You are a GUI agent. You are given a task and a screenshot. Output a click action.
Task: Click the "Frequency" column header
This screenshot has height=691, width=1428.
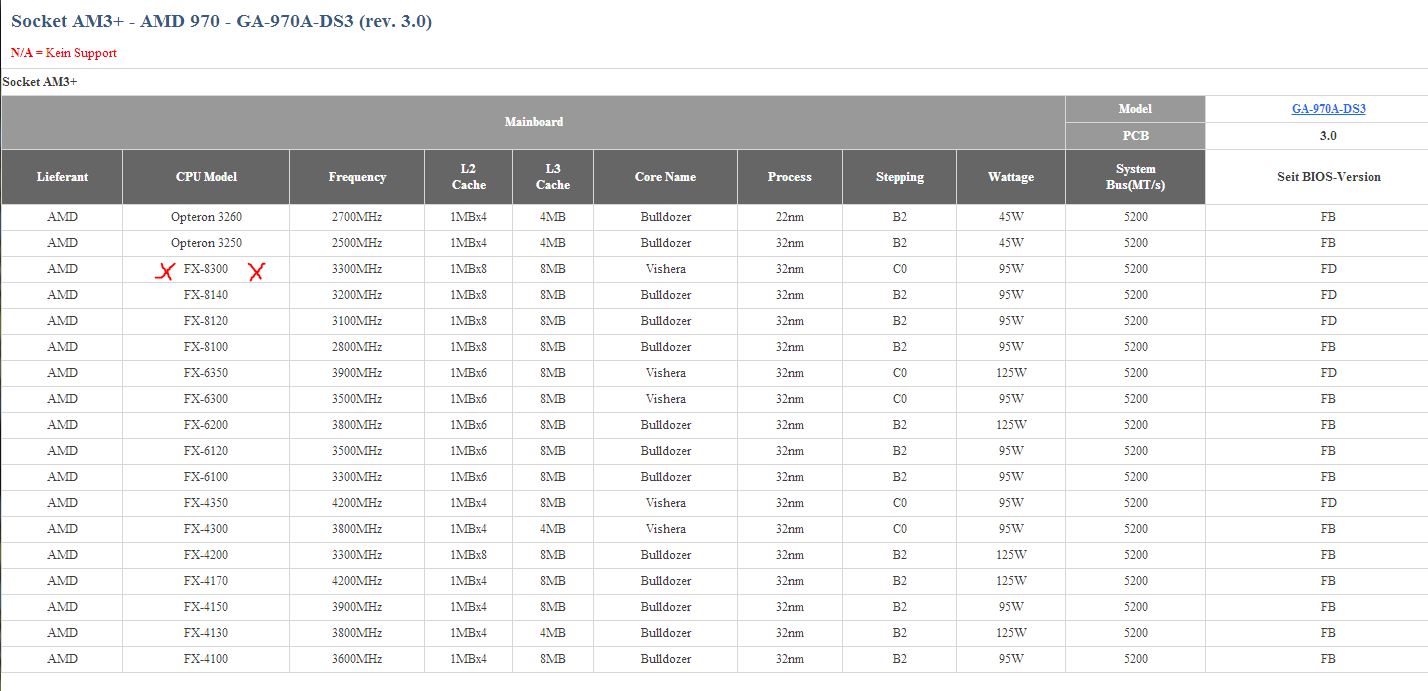pyautogui.click(x=357, y=177)
